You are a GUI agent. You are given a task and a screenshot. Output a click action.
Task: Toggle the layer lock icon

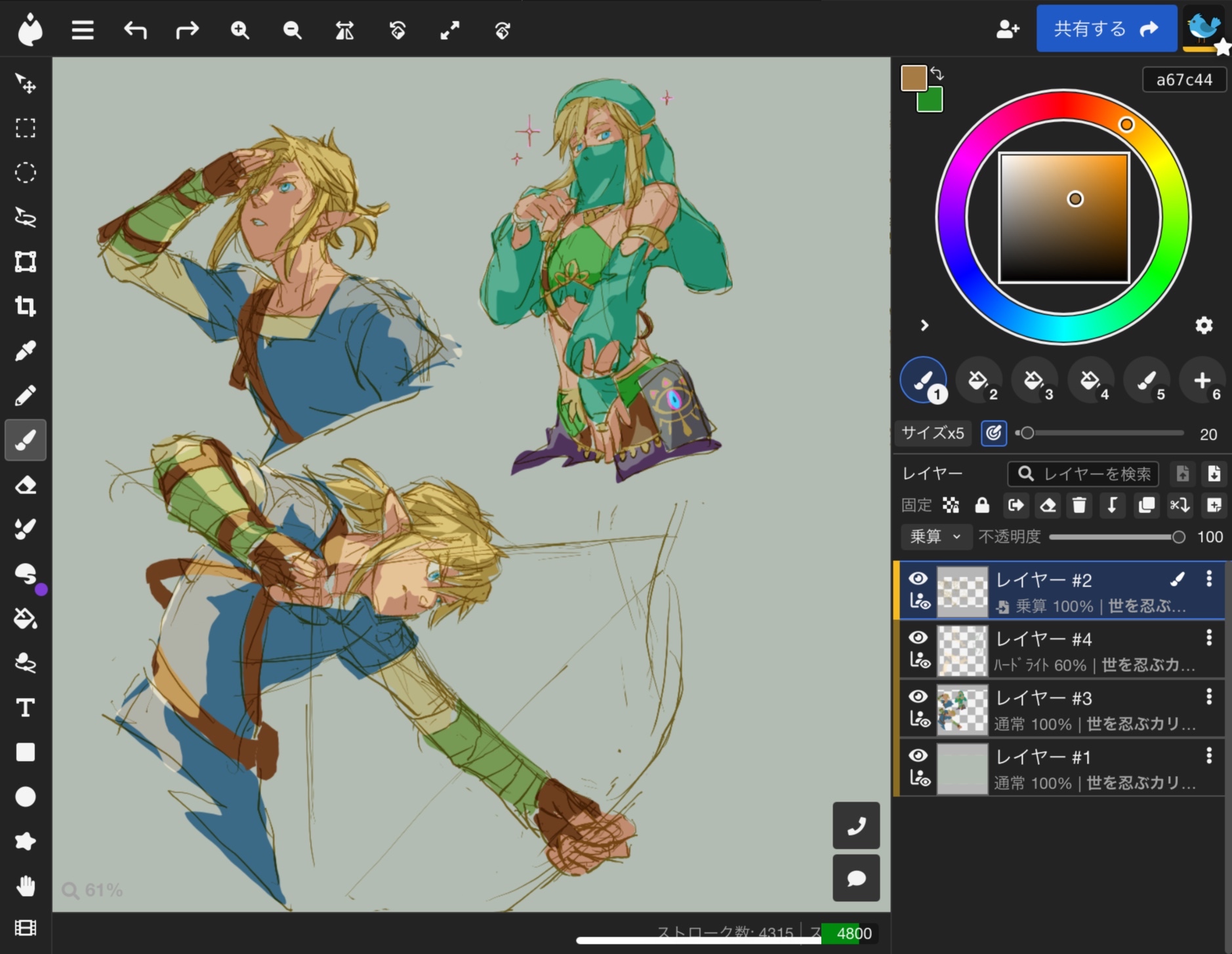982,505
